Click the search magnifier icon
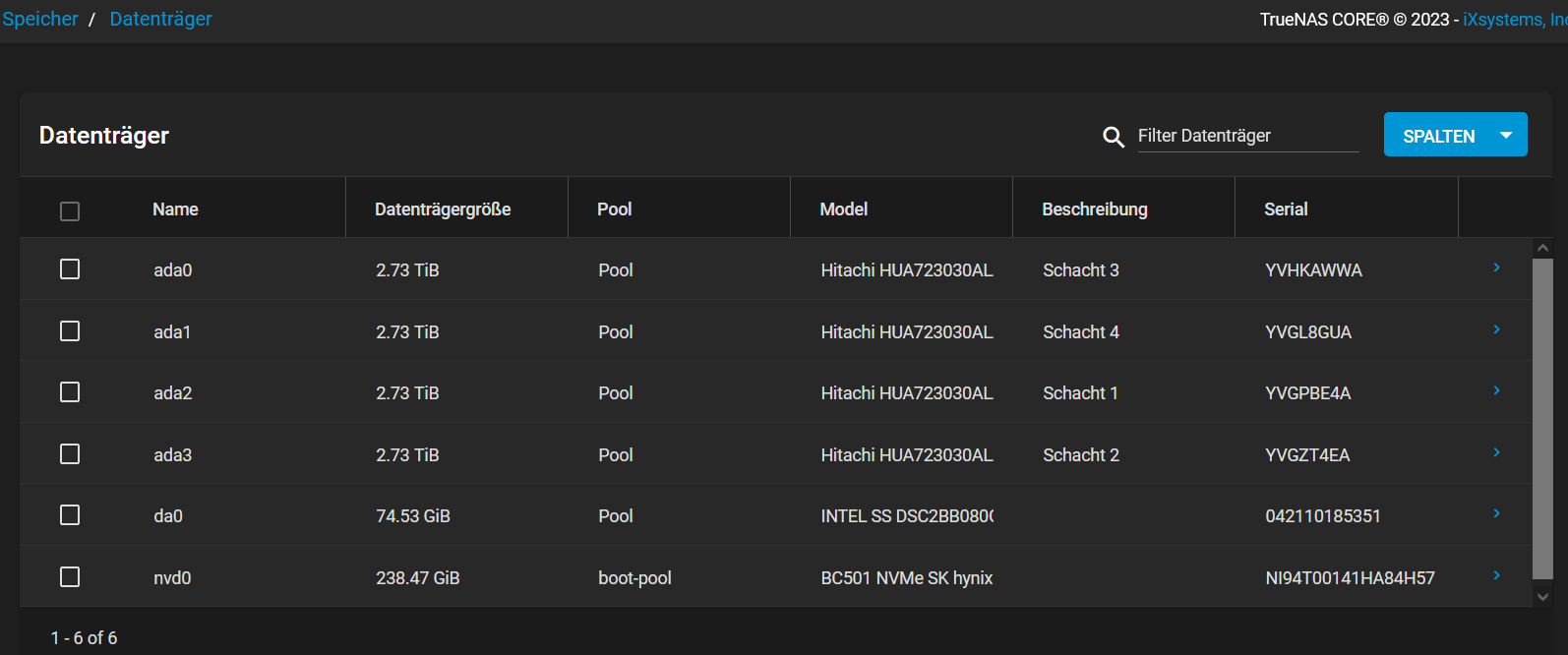 point(1113,137)
